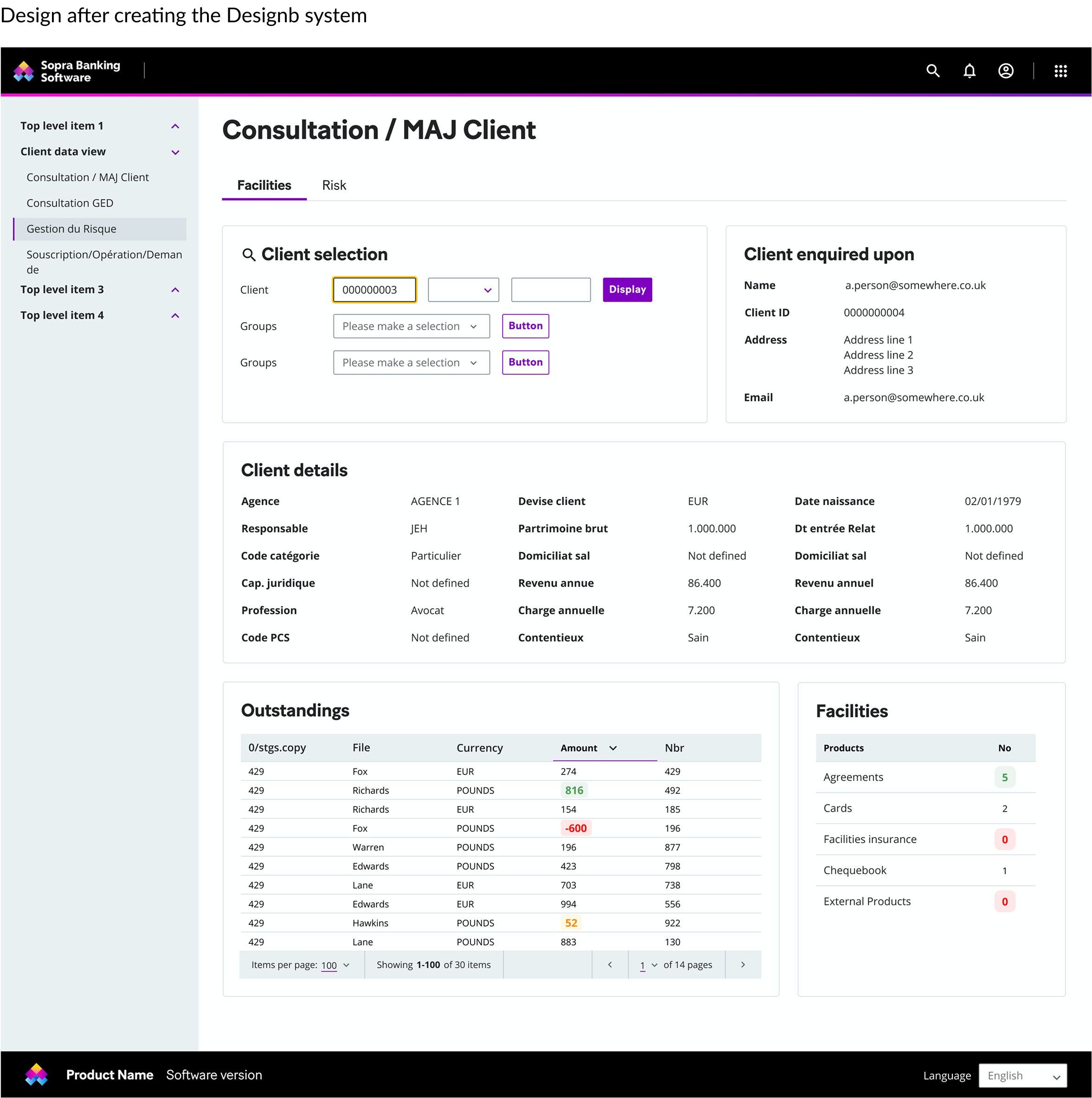
Task: Click Button beside first Groups dropdown
Action: (525, 326)
